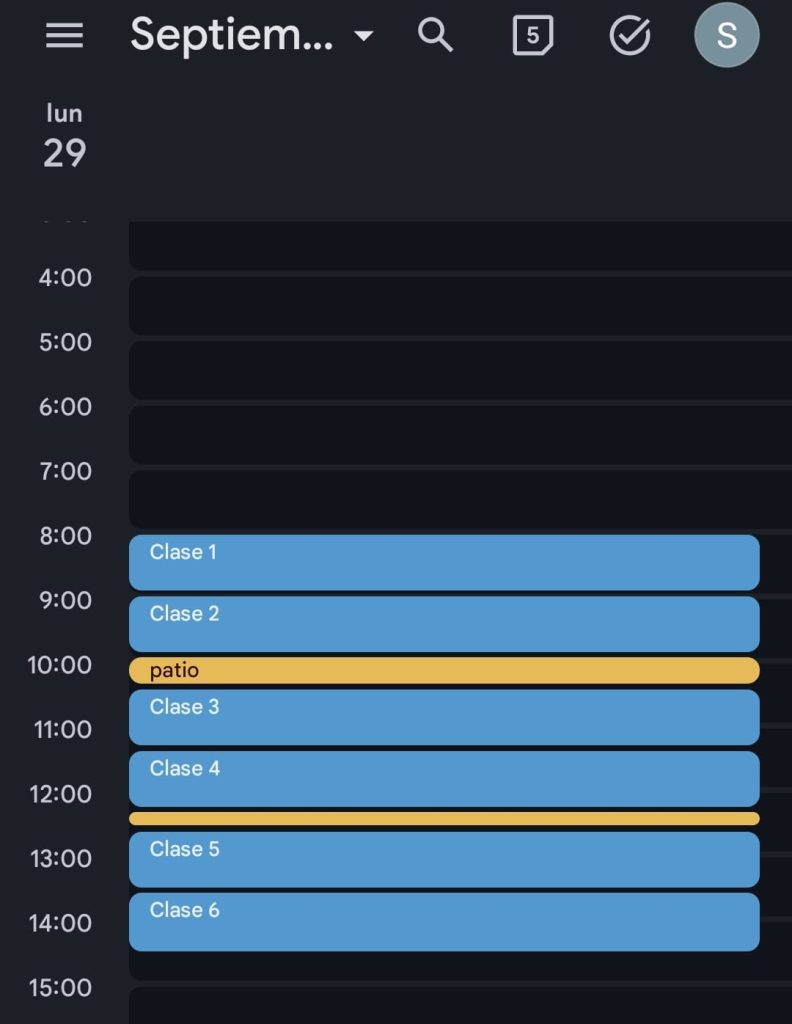Open the Clase 5 event
The image size is (792, 1024).
444,859
